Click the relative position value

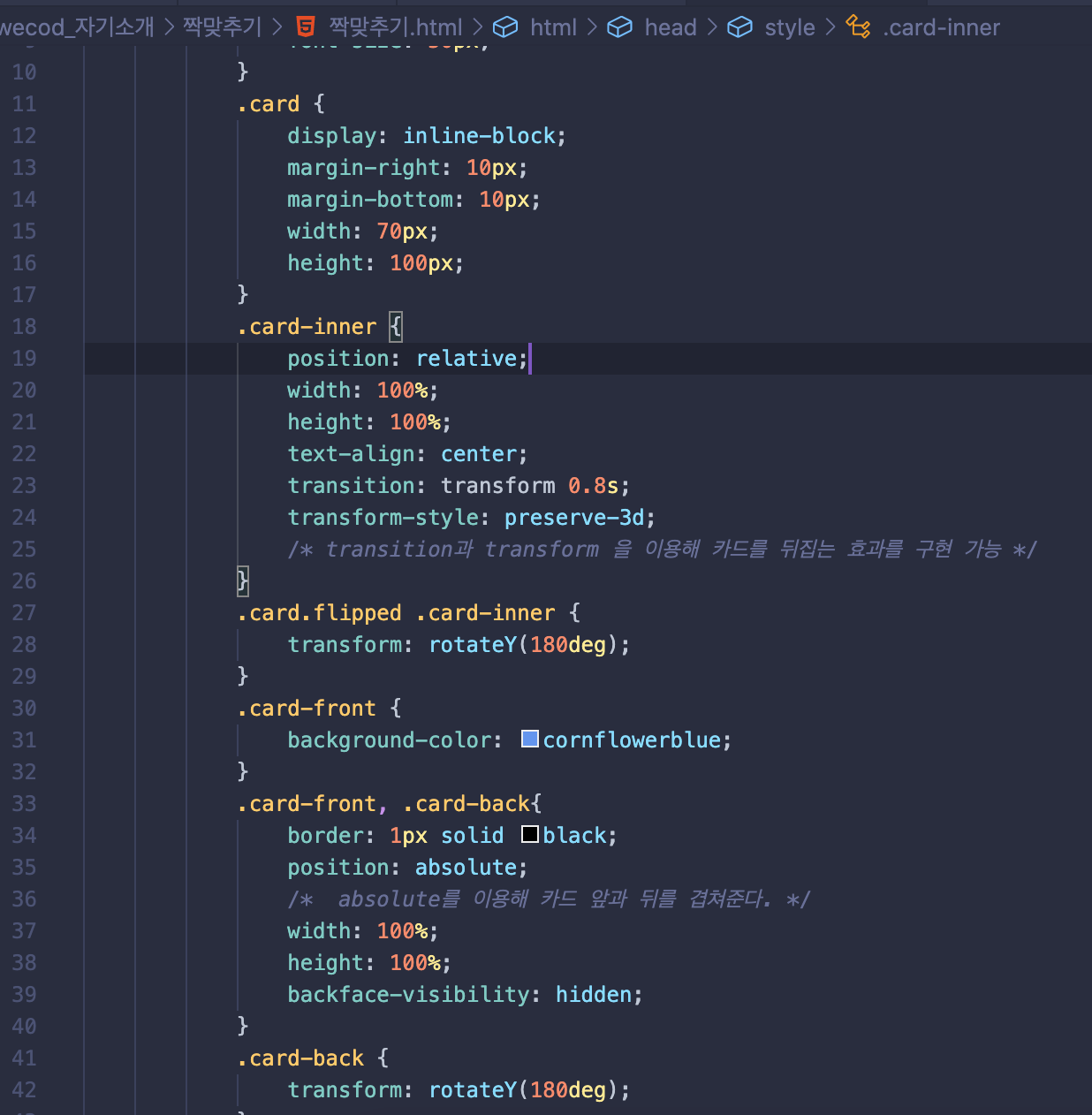pyautogui.click(x=466, y=359)
